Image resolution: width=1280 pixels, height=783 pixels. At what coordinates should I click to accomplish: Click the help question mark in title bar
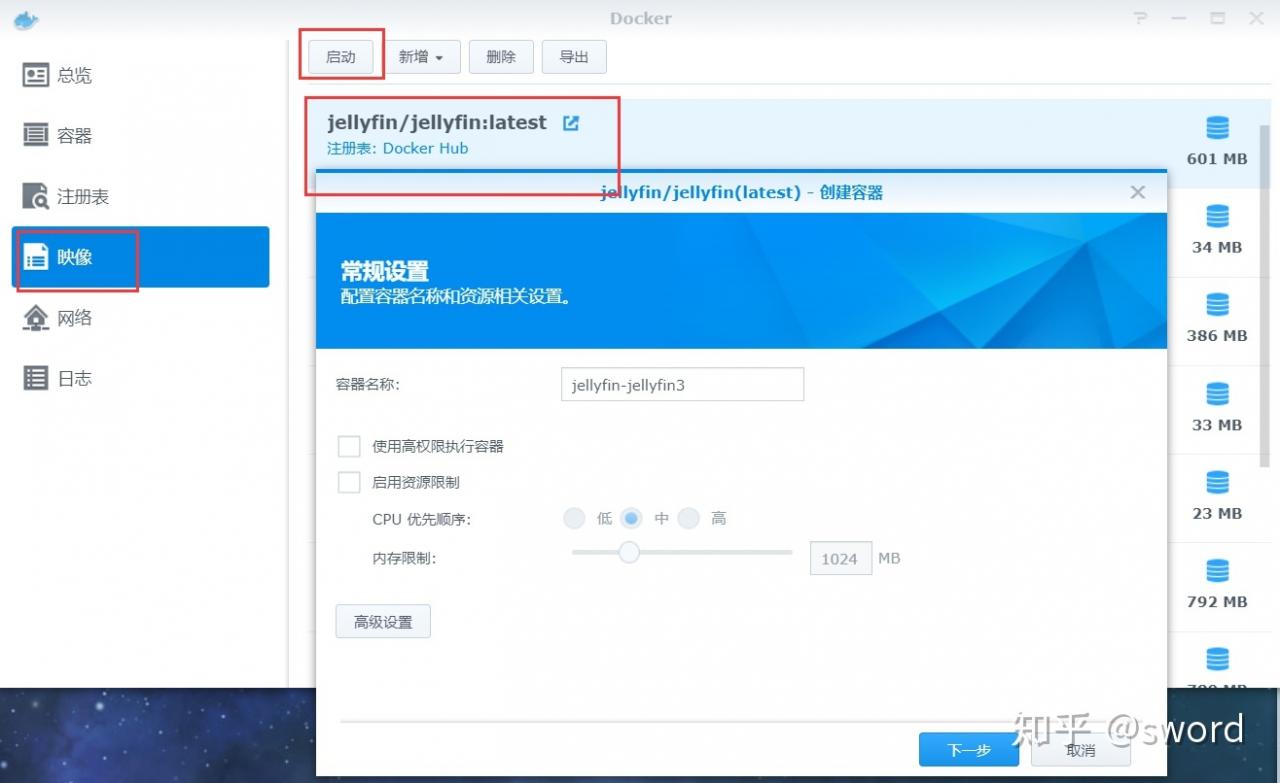[1140, 18]
